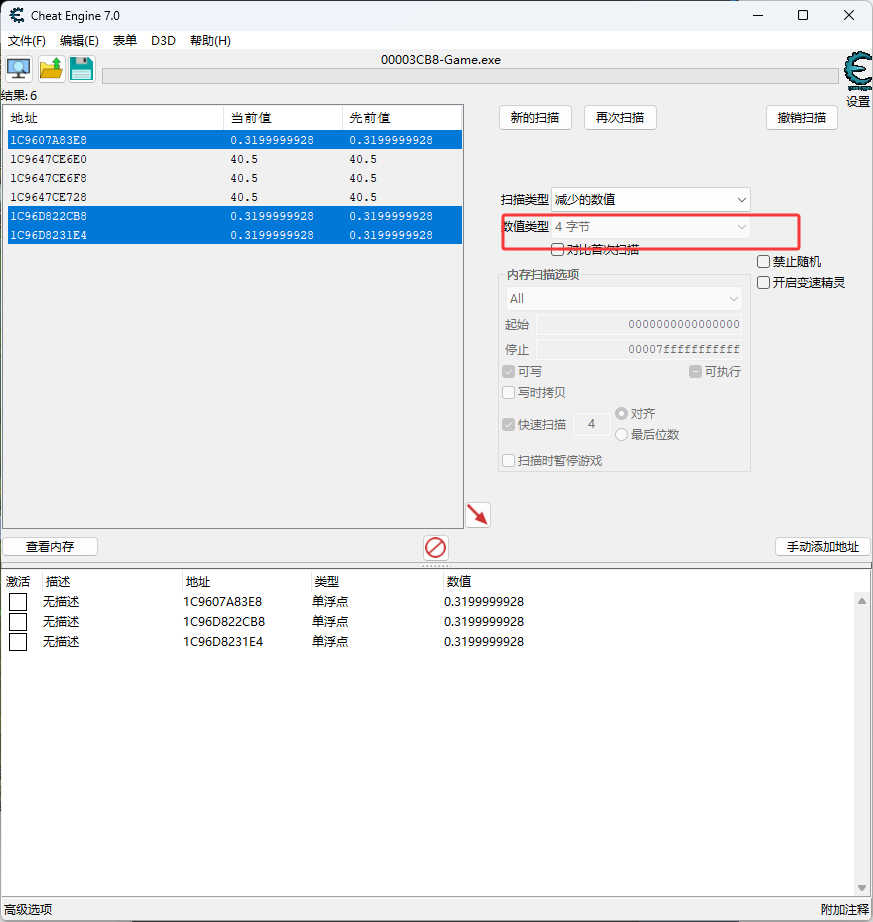Click the 起始 start address field
Viewport: 873px width, 922px height.
(x=638, y=324)
